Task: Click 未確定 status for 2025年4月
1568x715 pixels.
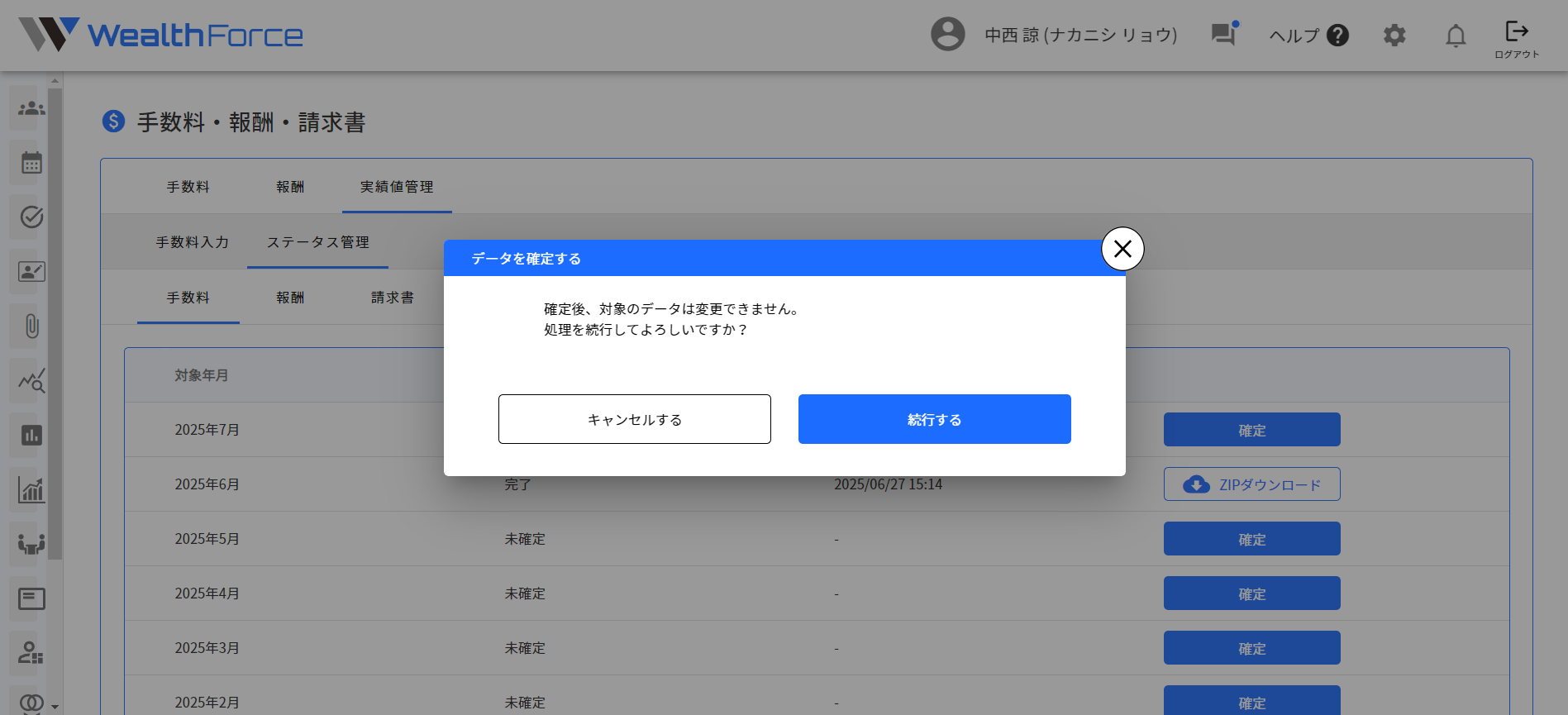Action: coord(525,593)
